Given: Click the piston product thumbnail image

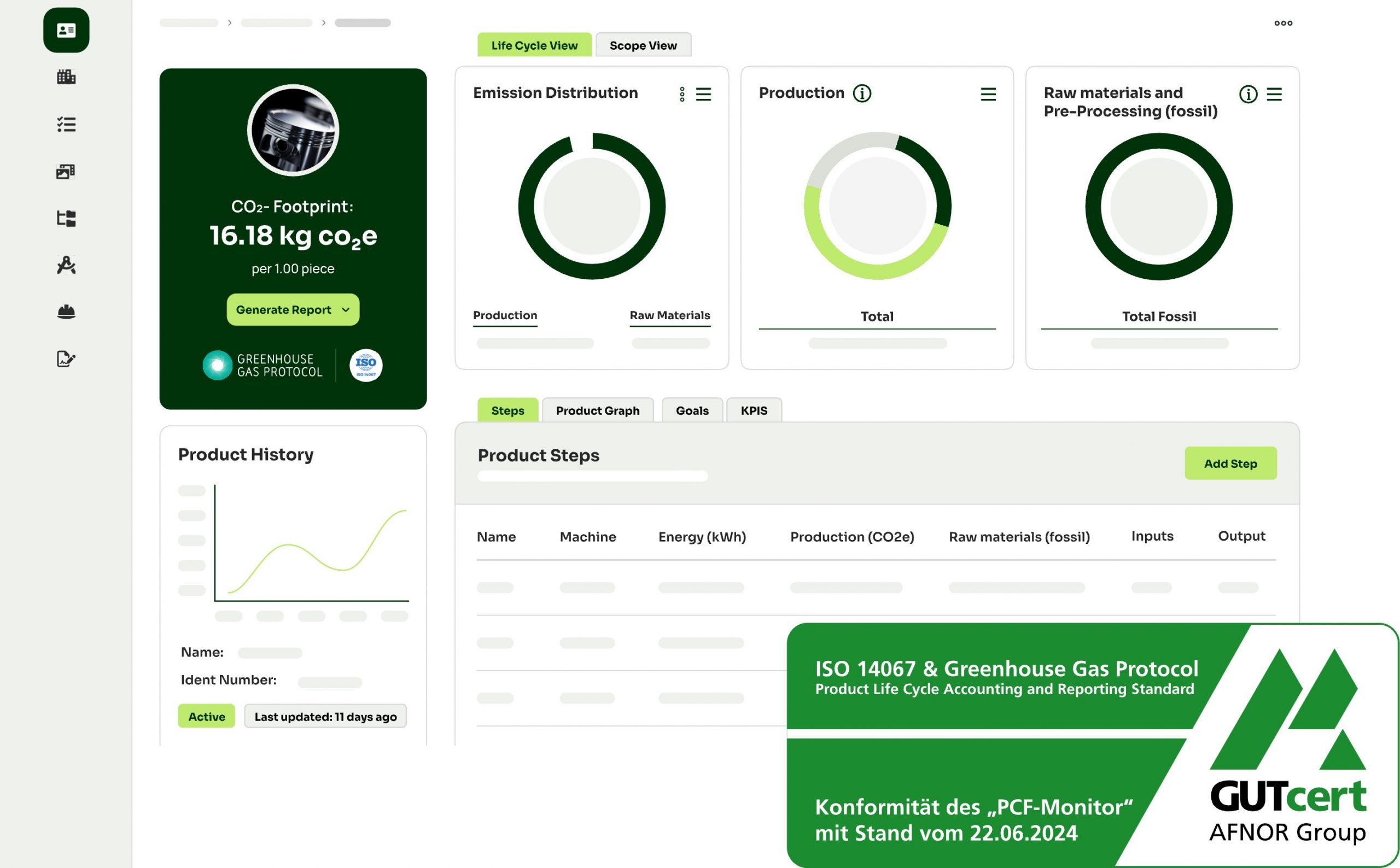Looking at the screenshot, I should click(x=293, y=130).
